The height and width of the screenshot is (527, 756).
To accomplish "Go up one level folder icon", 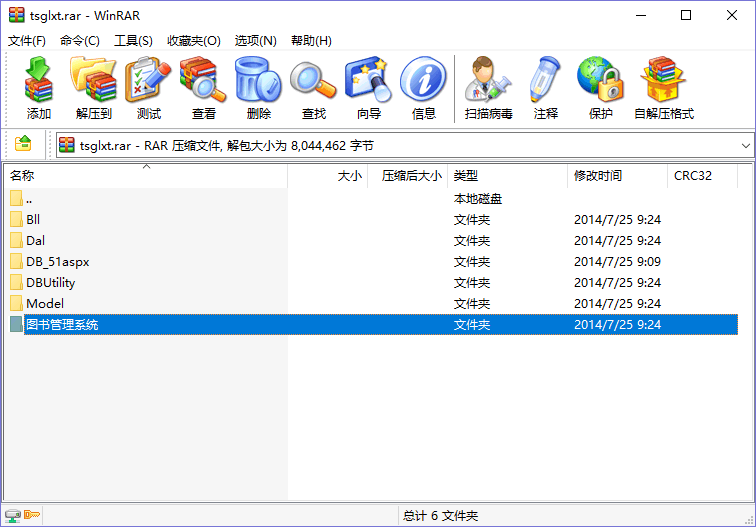I will point(23,144).
